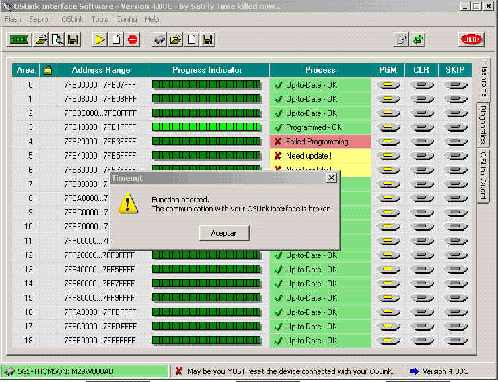This screenshot has height=382, width=498.
Task: Click the Process column header
Action: [320, 70]
